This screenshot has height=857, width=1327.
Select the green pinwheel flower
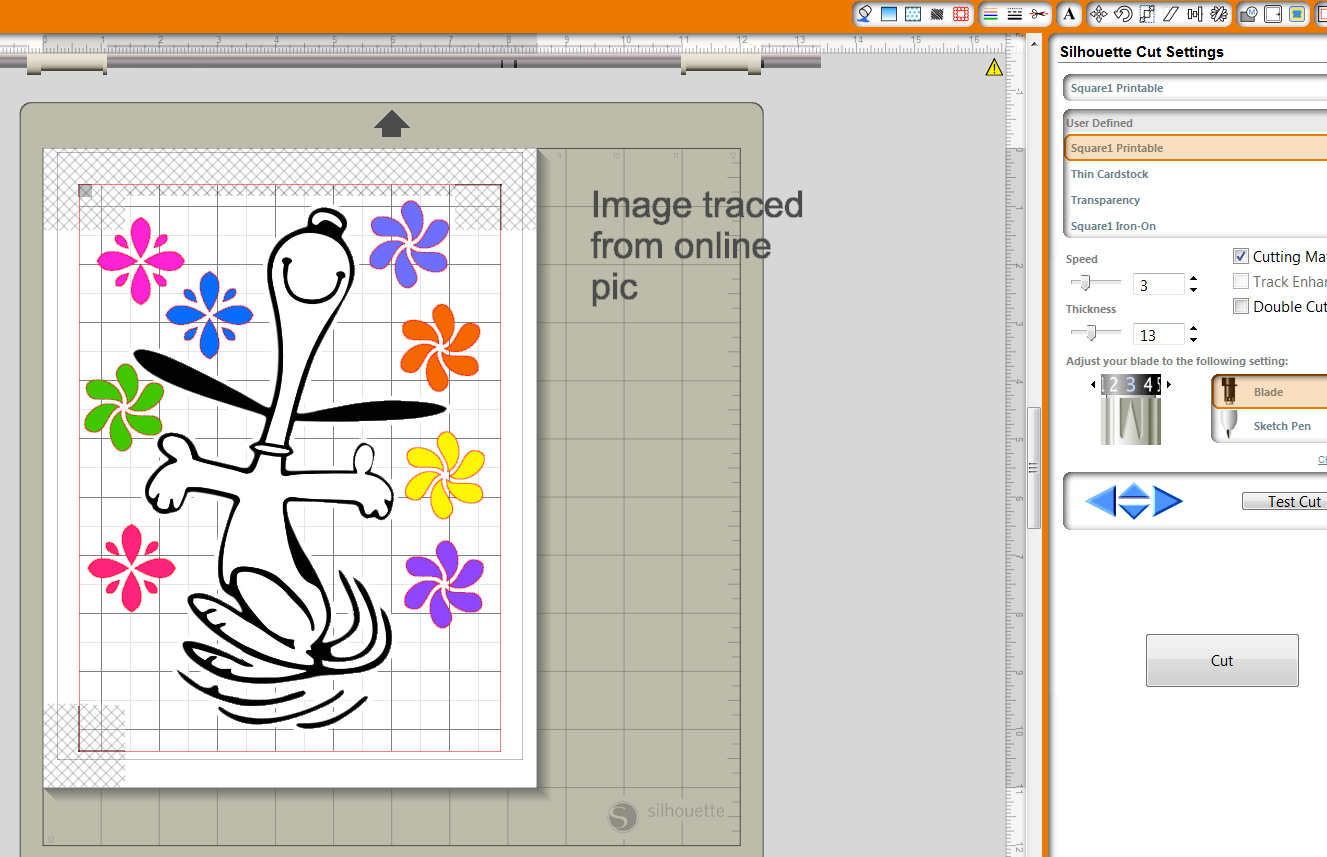click(x=124, y=406)
